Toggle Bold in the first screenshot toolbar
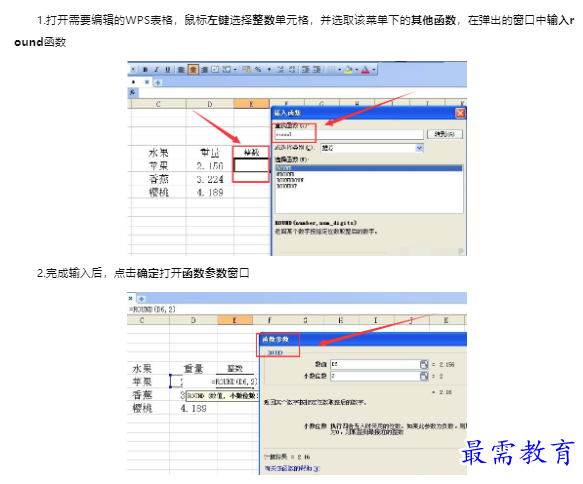583x484 pixels. tap(145, 70)
